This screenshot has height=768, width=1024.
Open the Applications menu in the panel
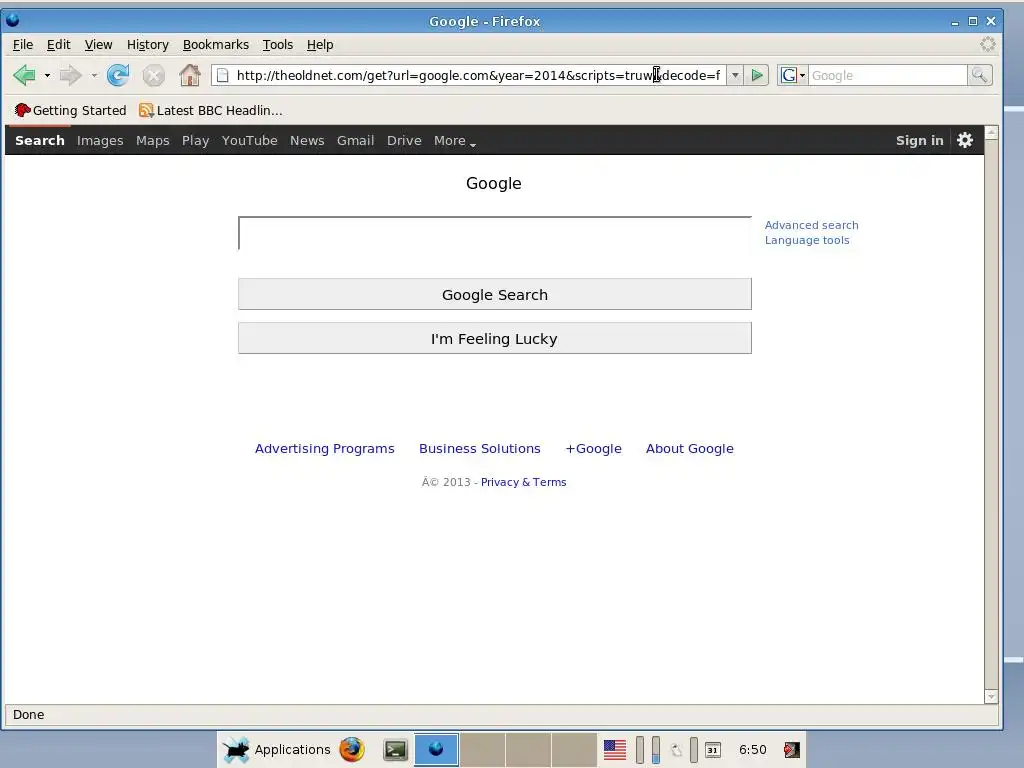(x=276, y=750)
